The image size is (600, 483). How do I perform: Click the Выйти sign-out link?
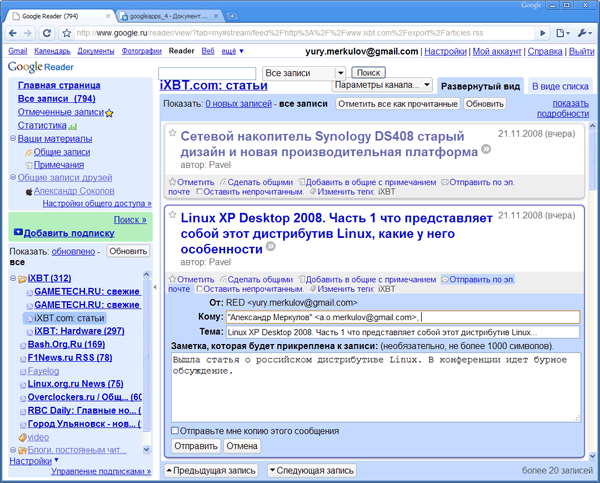581,51
